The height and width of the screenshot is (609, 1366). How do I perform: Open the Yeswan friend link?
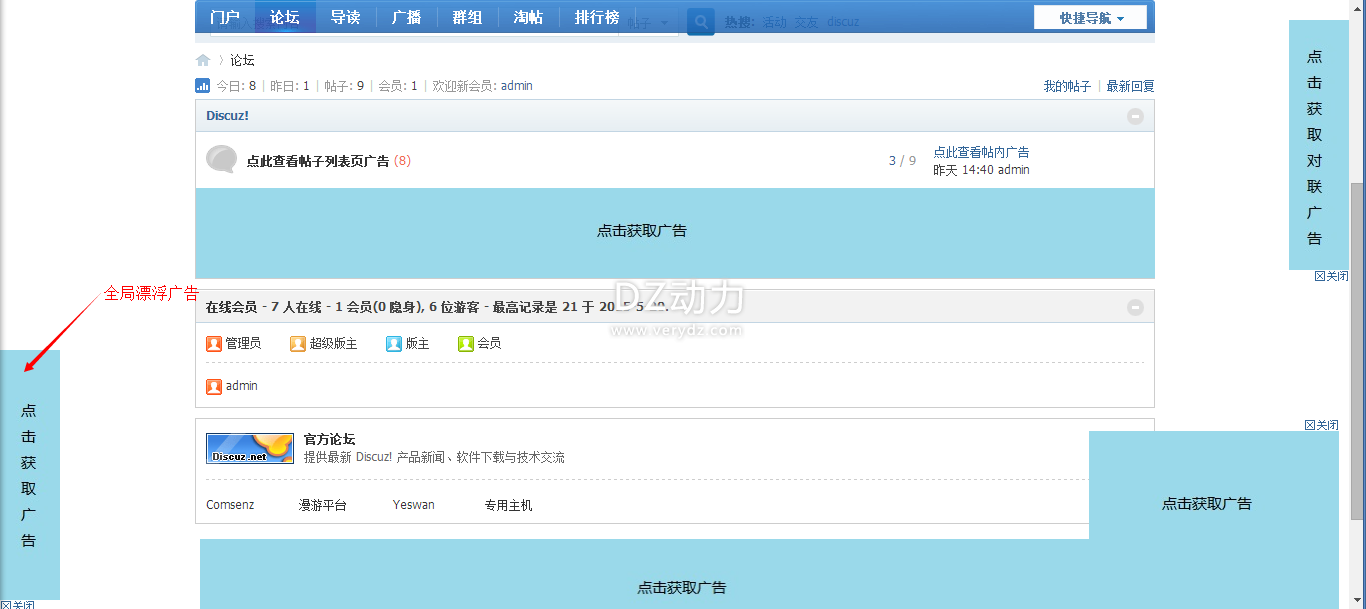[414, 505]
